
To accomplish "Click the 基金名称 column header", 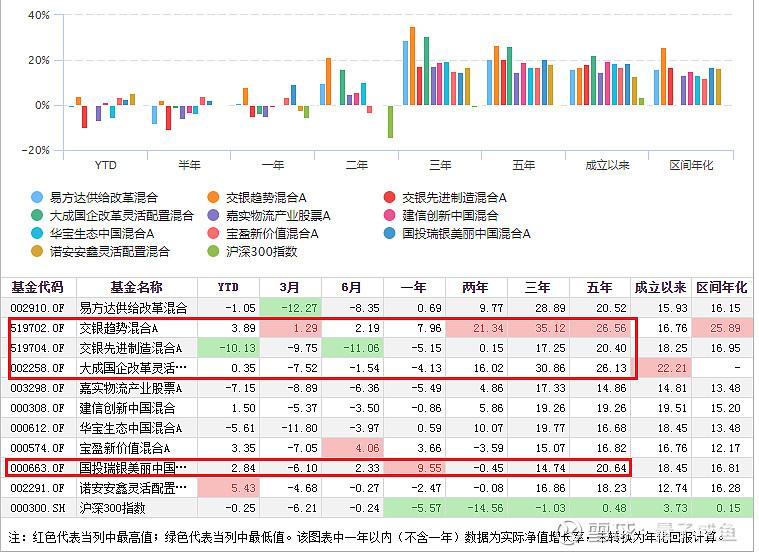I will point(137,287).
